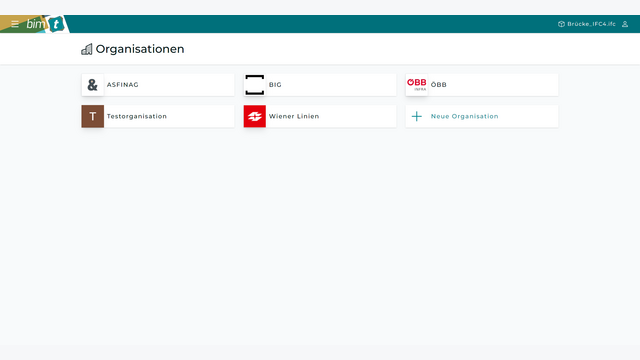Image resolution: width=640 pixels, height=360 pixels.
Task: Click the Organisationen page heading
Action: 140,49
